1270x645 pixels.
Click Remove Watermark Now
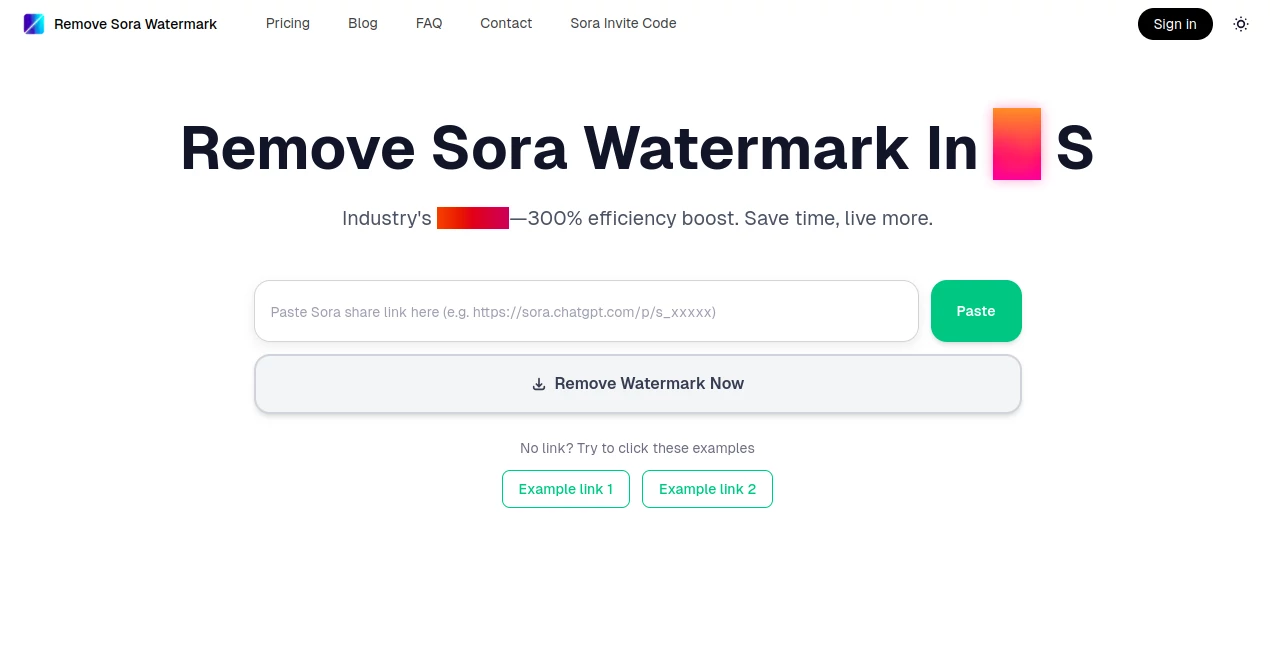637,383
